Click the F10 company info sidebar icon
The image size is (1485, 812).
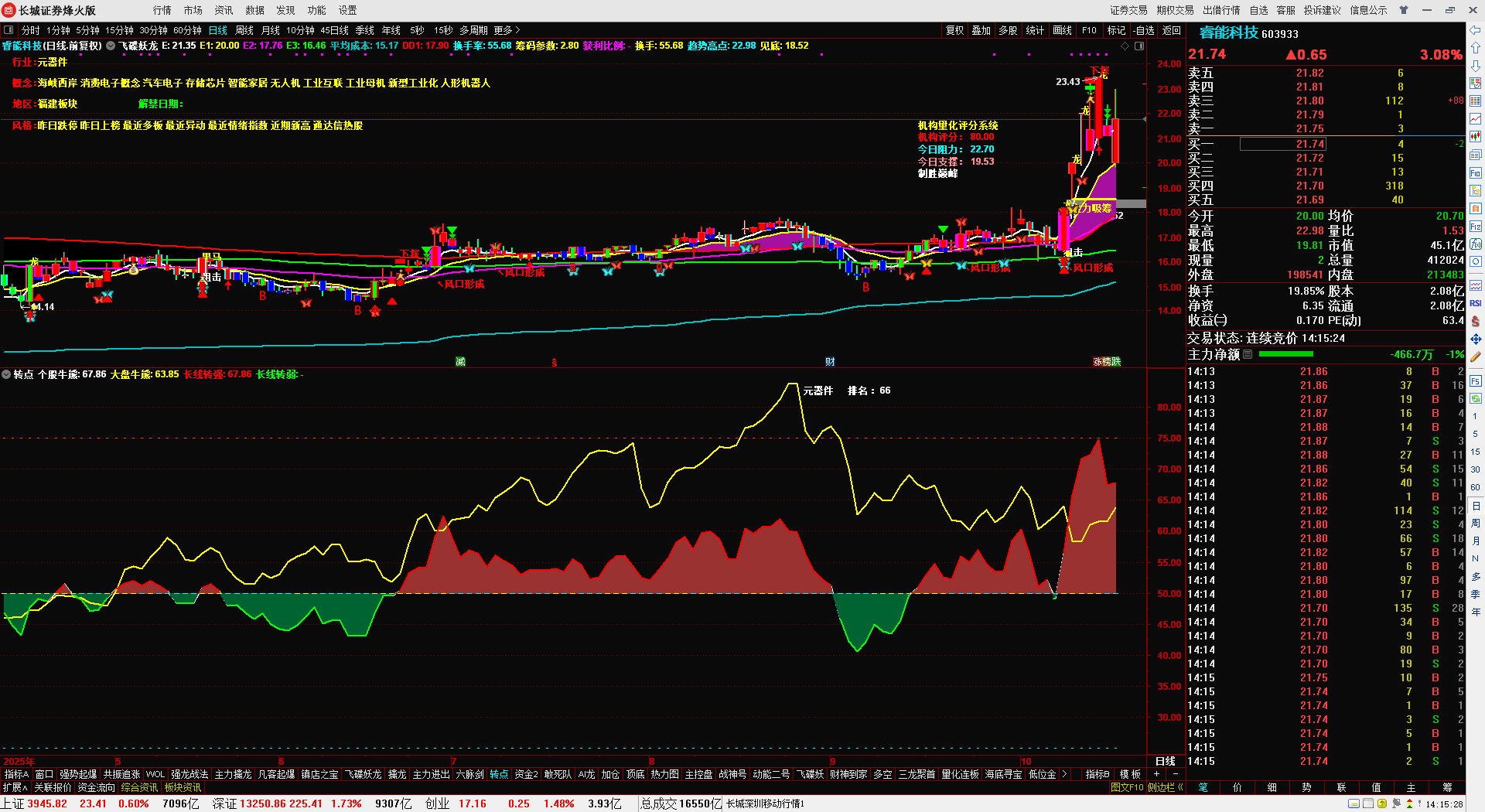(x=1476, y=173)
